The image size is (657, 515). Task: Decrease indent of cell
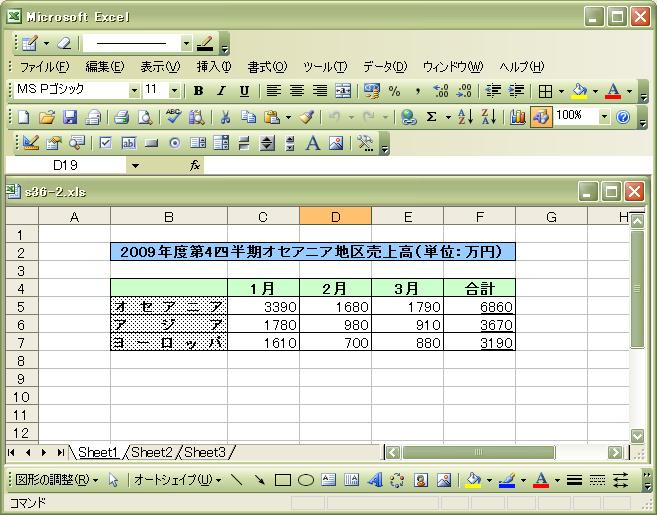(493, 91)
